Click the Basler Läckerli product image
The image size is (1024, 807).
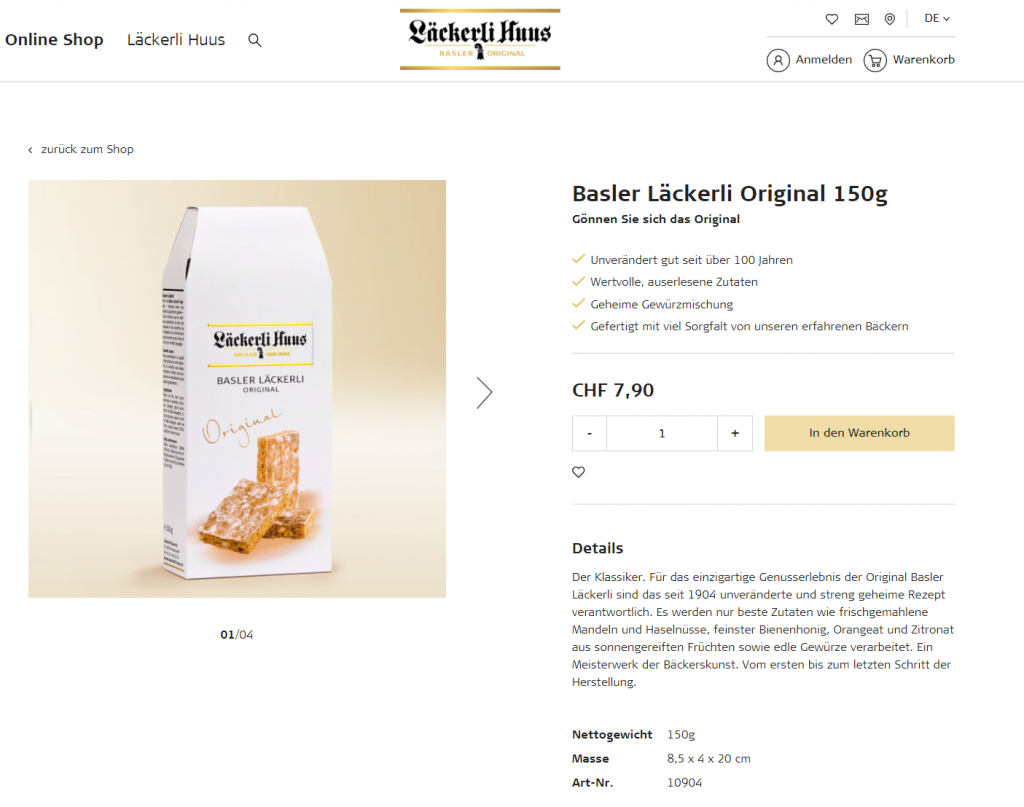coord(237,388)
